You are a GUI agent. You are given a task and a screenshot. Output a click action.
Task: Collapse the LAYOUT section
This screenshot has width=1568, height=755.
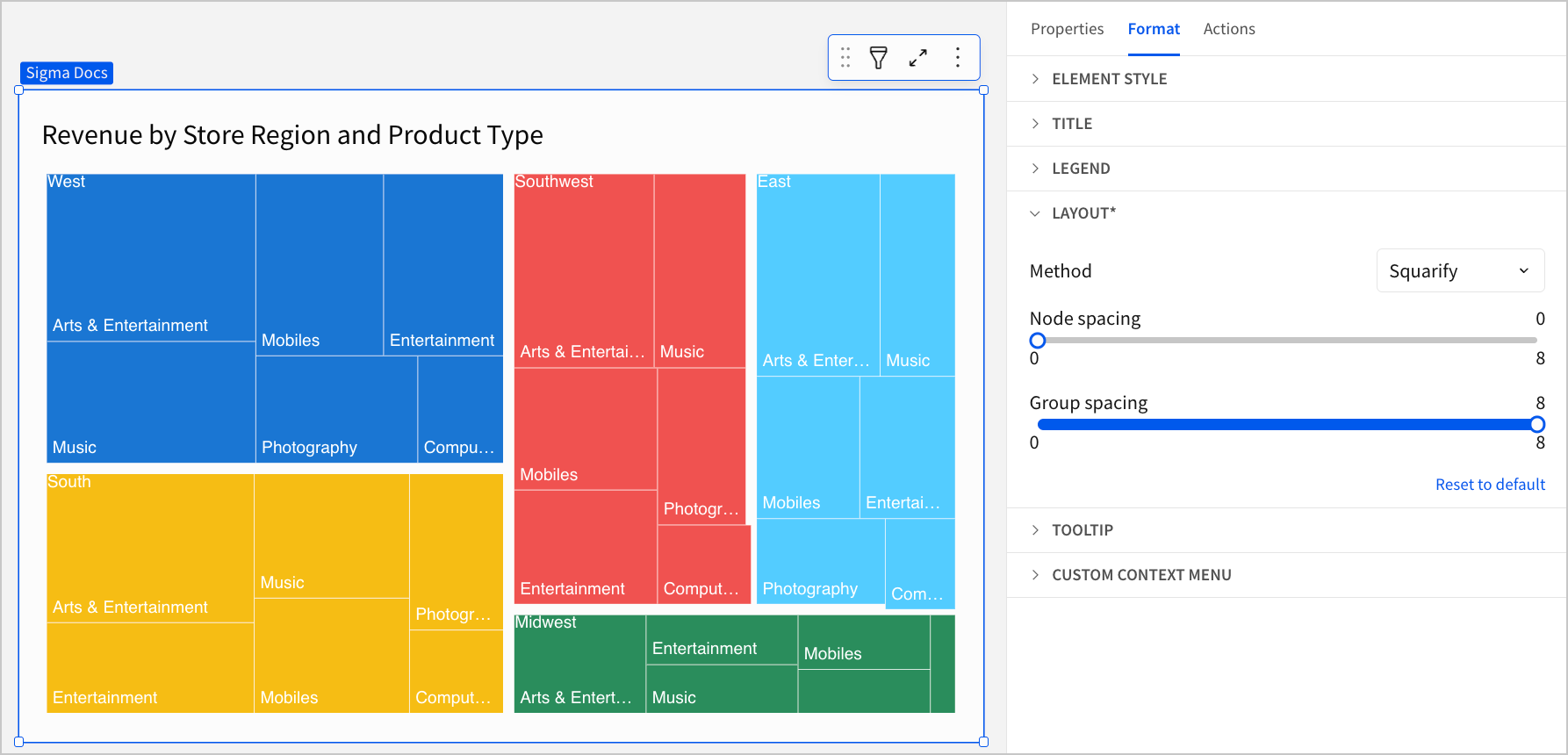1287,213
